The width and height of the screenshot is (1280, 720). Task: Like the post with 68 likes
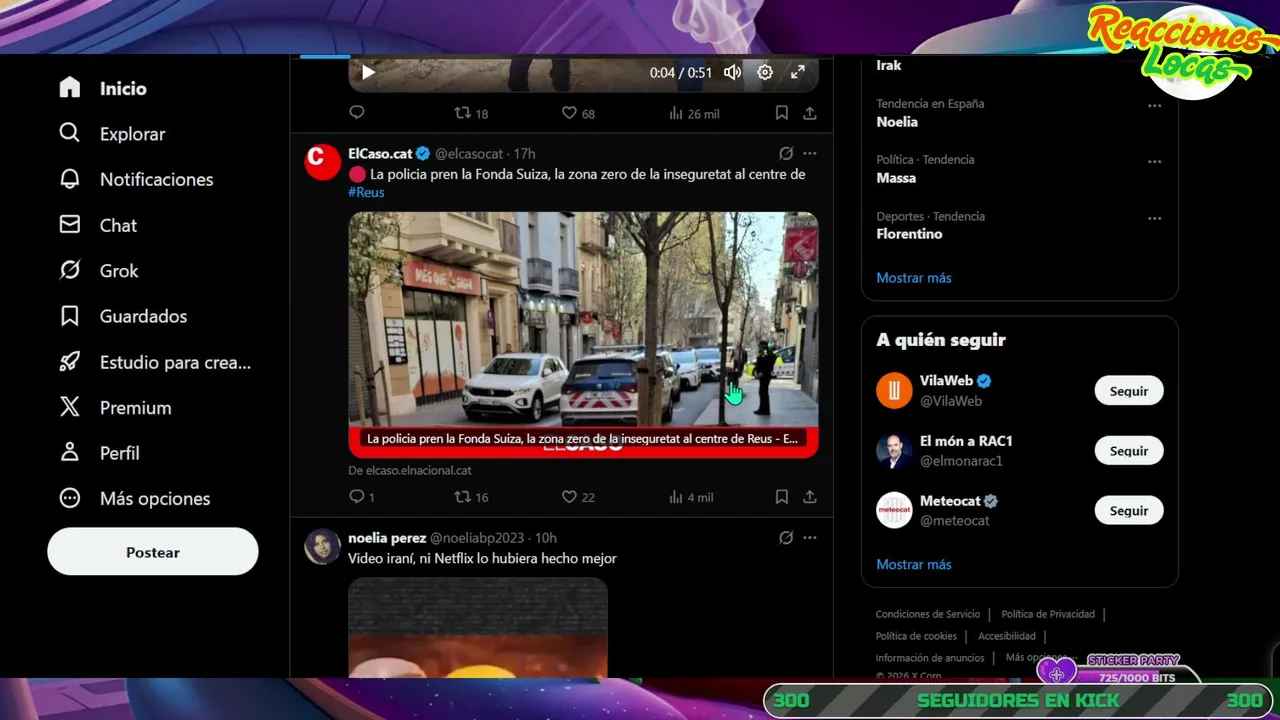coord(578,113)
